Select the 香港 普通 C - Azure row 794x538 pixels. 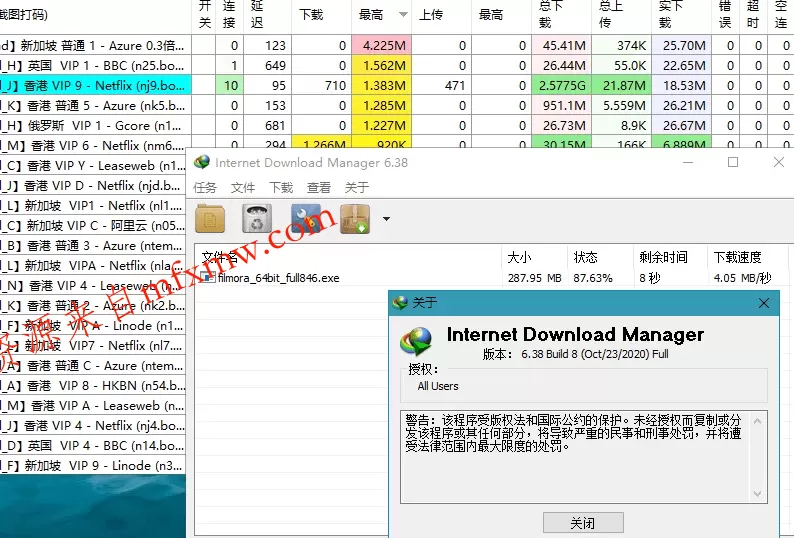click(93, 366)
